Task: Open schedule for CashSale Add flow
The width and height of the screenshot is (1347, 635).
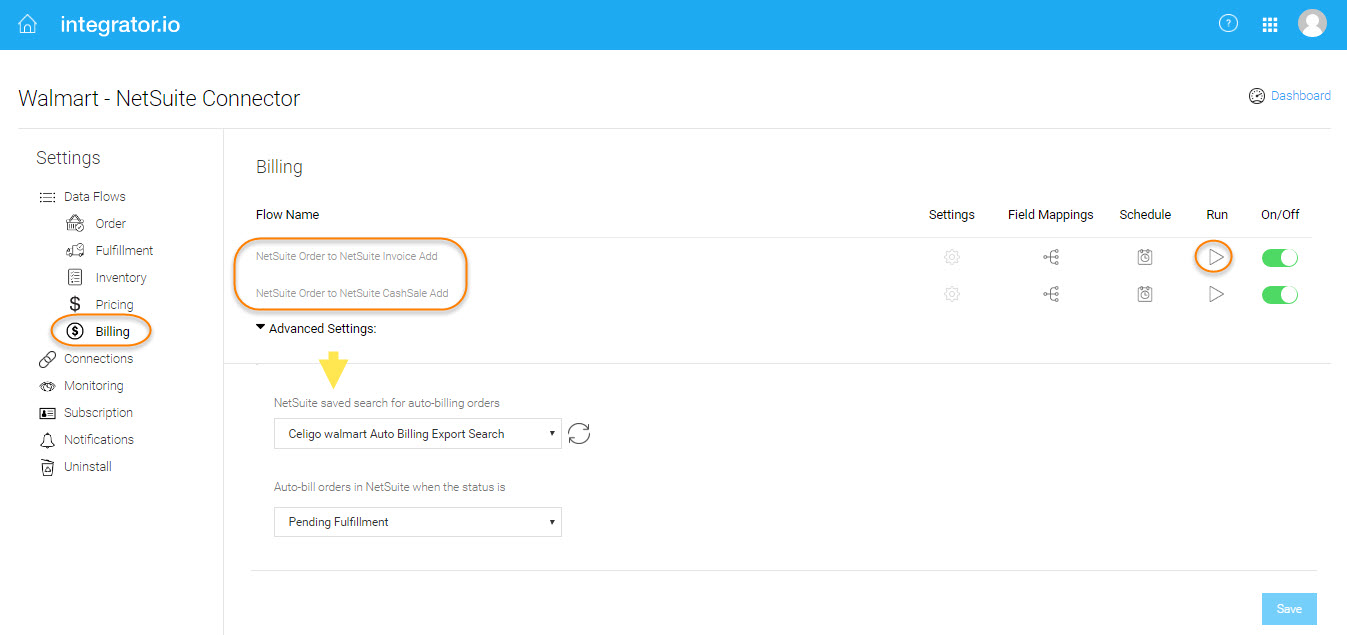Action: 1145,294
